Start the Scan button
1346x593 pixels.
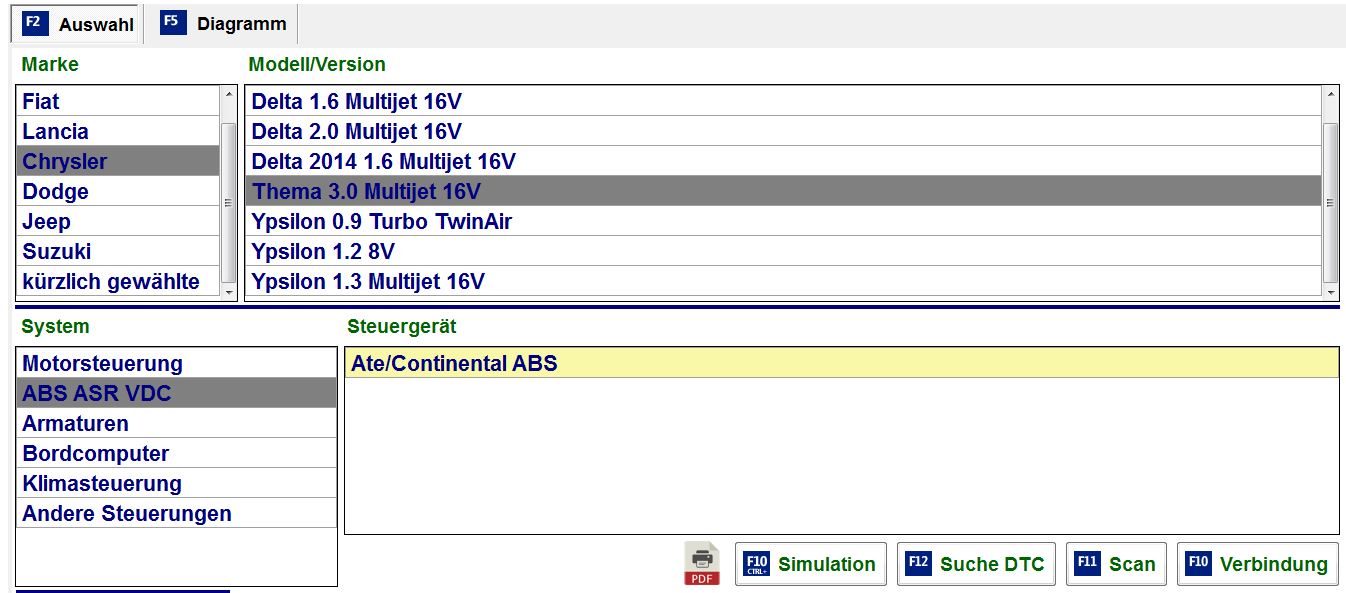[1116, 564]
